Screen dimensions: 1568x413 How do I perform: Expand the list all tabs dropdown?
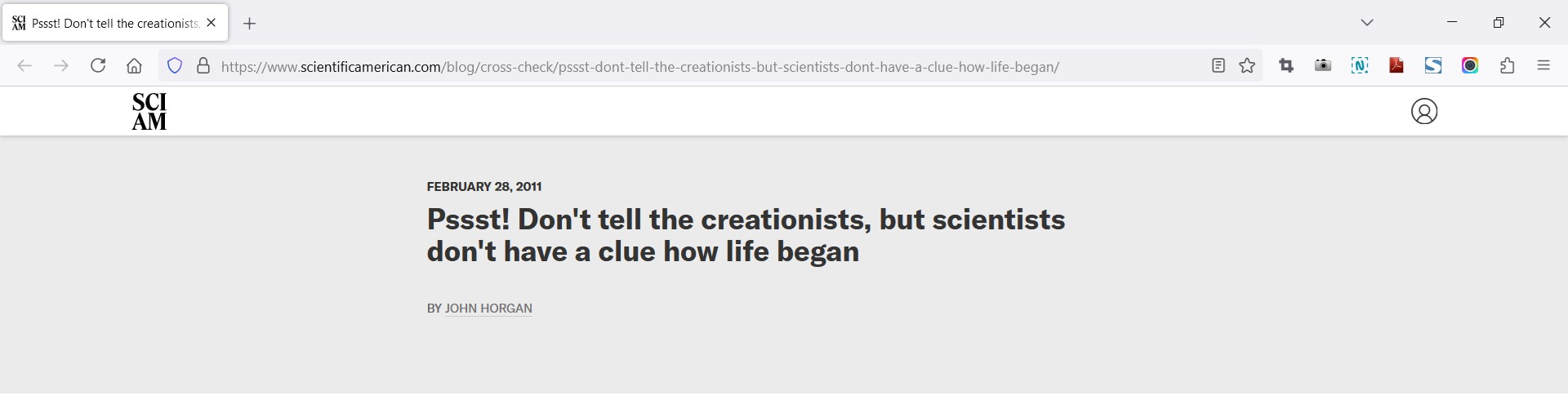coord(1368,23)
